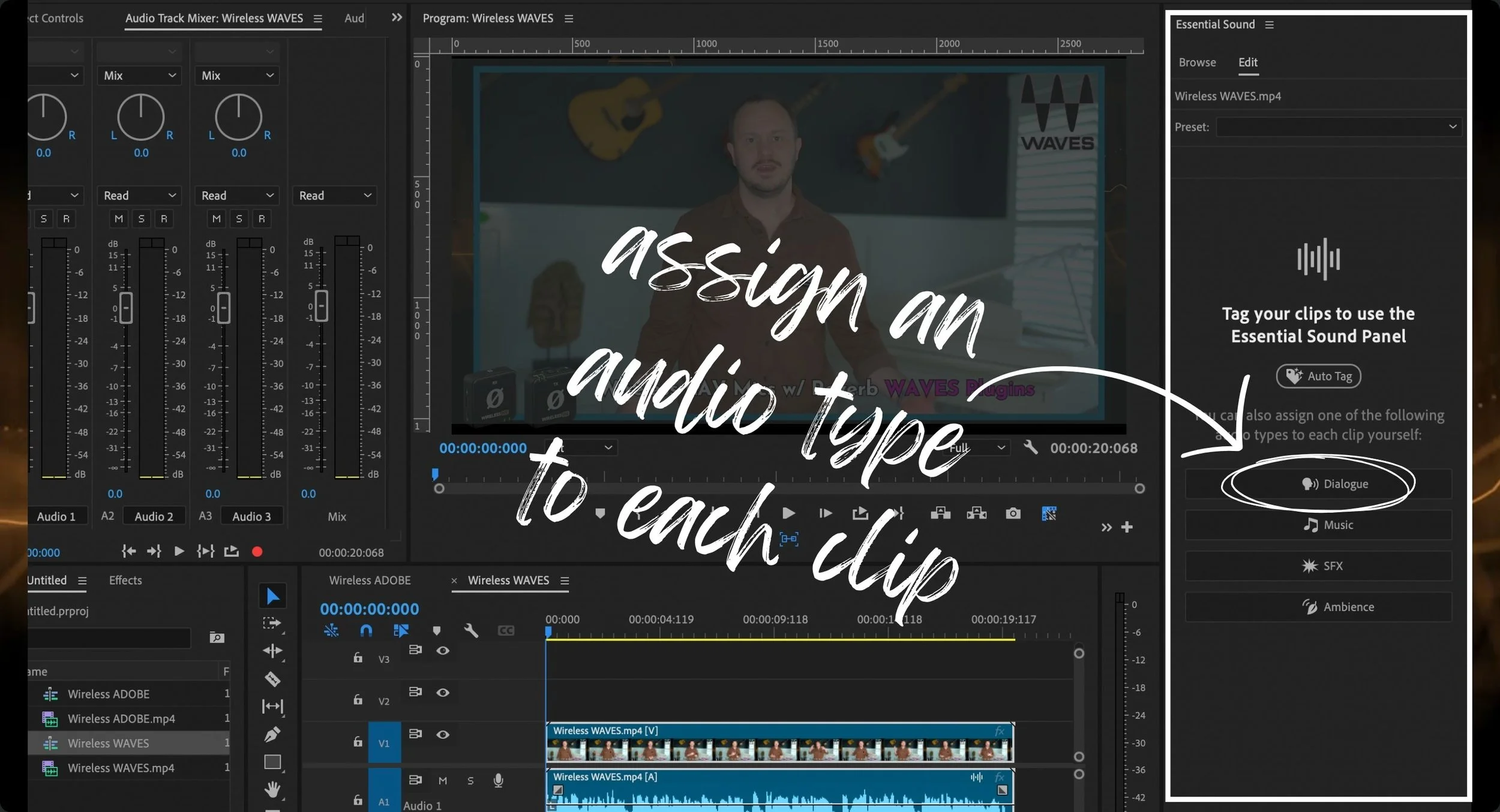Open the Full playback resolution dropdown

coord(977,448)
